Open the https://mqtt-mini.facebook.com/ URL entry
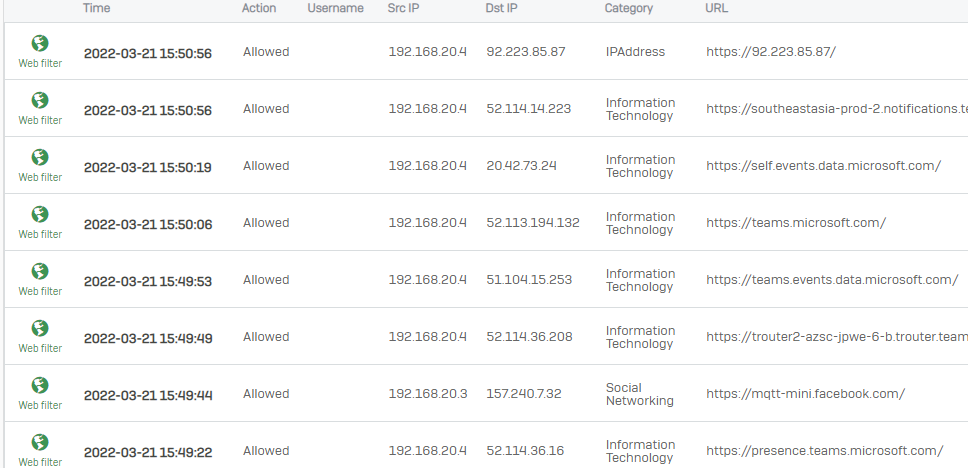968x468 pixels. pyautogui.click(x=806, y=394)
